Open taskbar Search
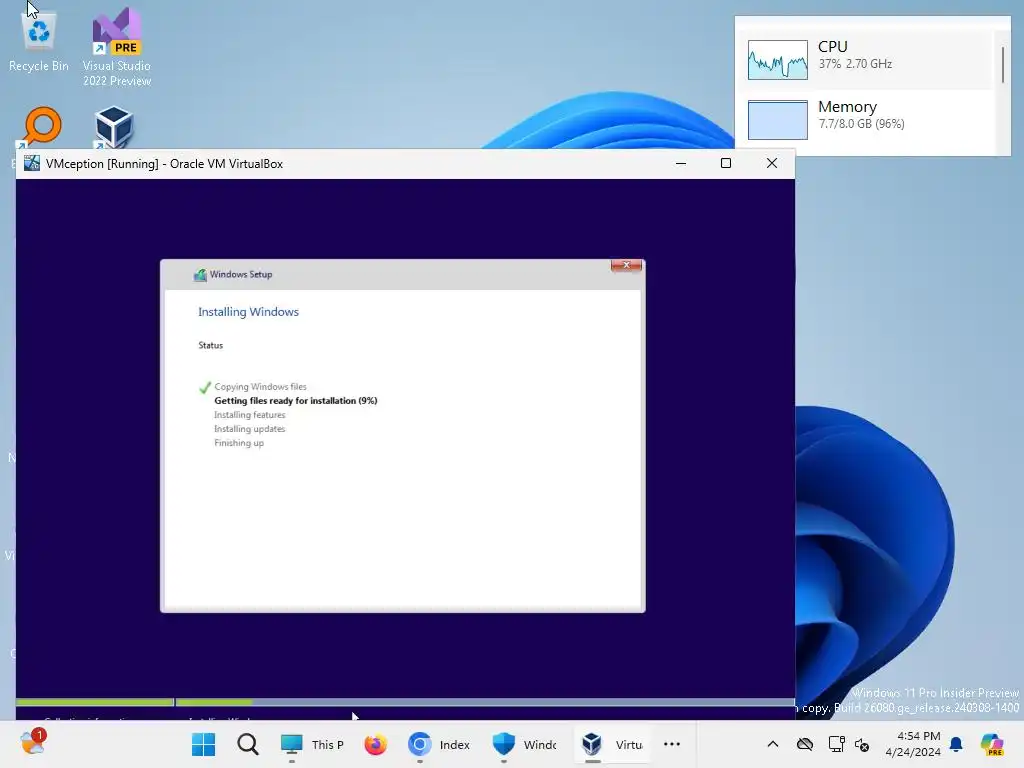 pos(248,744)
